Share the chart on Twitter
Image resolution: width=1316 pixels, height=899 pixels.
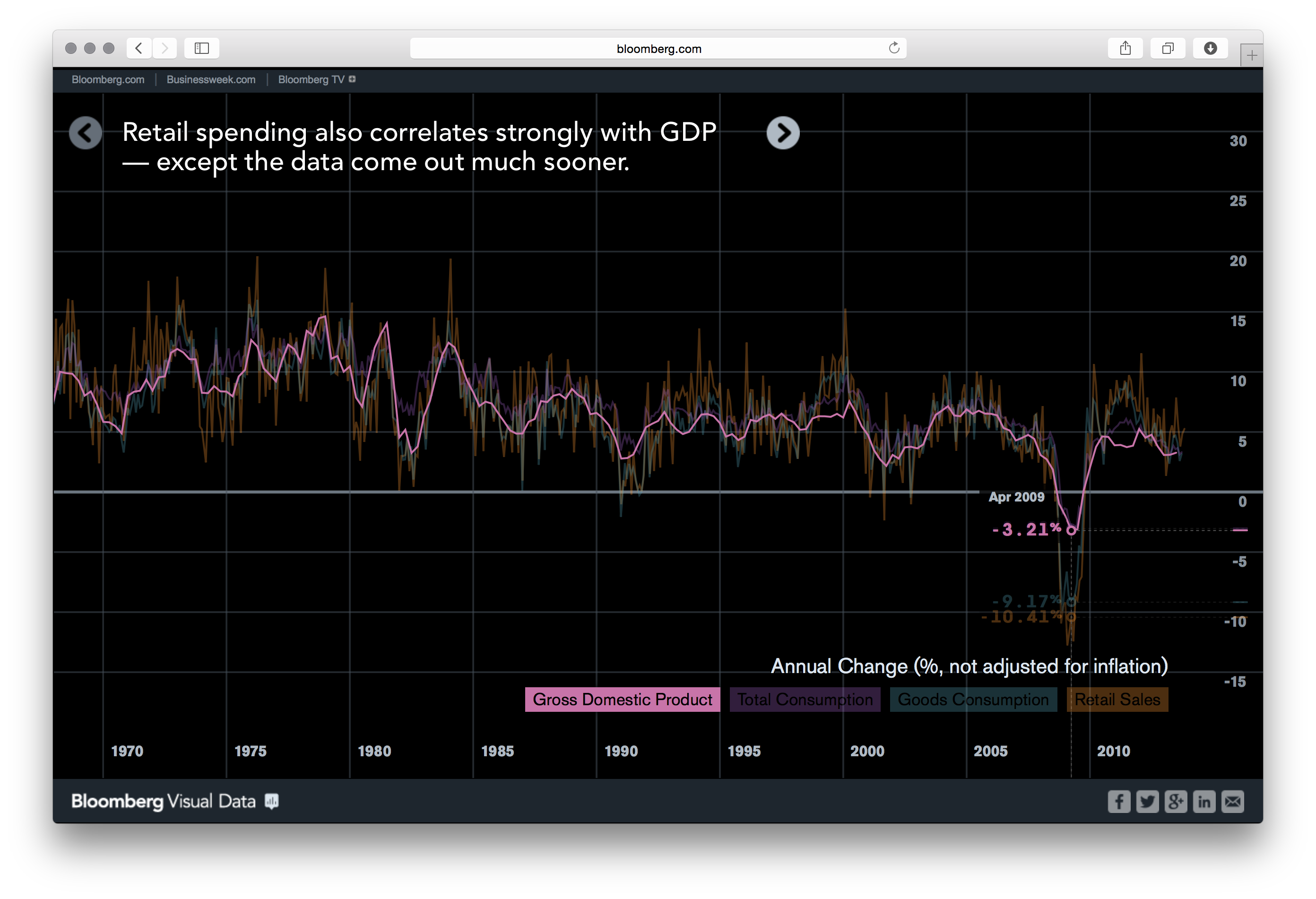click(1148, 801)
